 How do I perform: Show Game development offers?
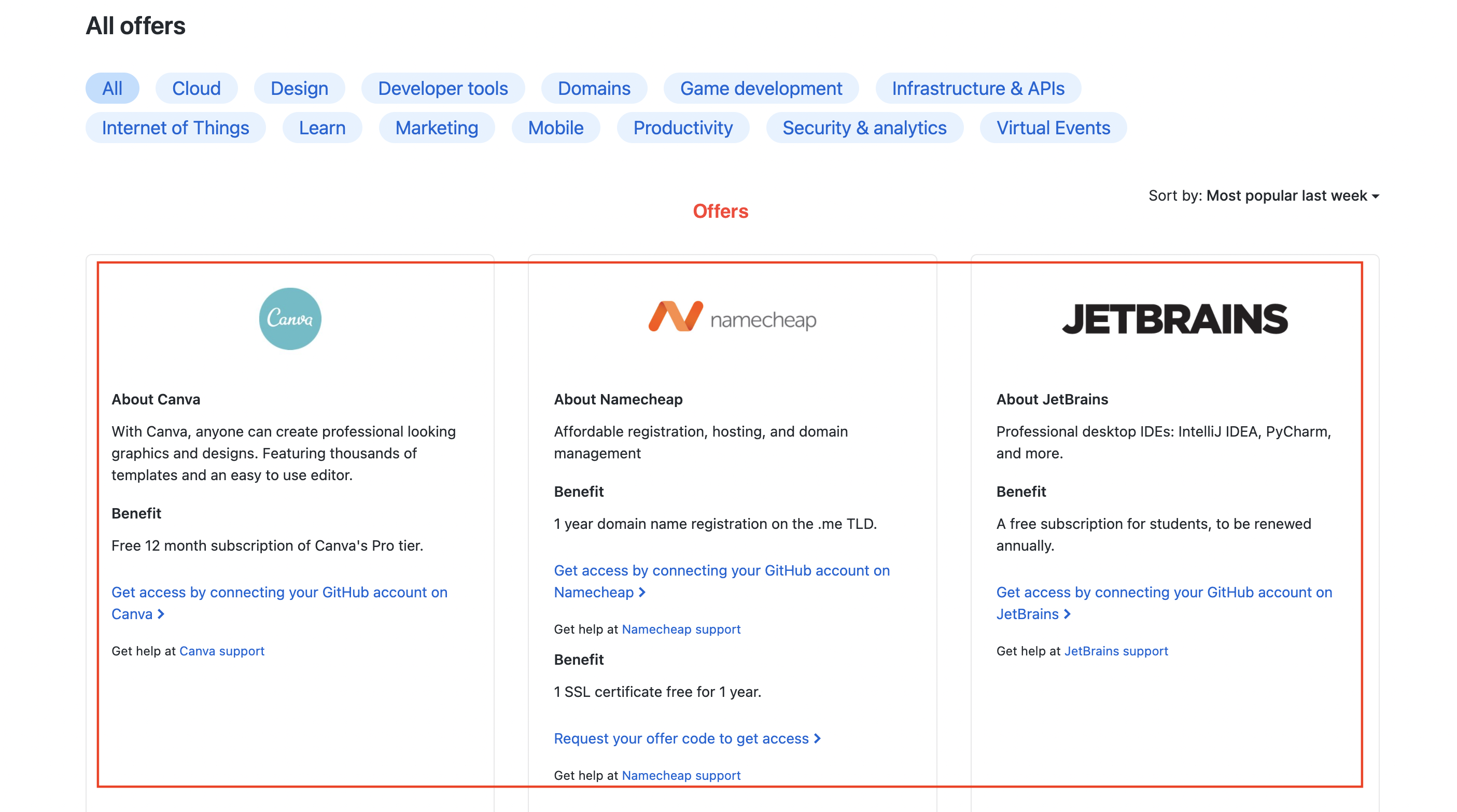click(x=761, y=88)
